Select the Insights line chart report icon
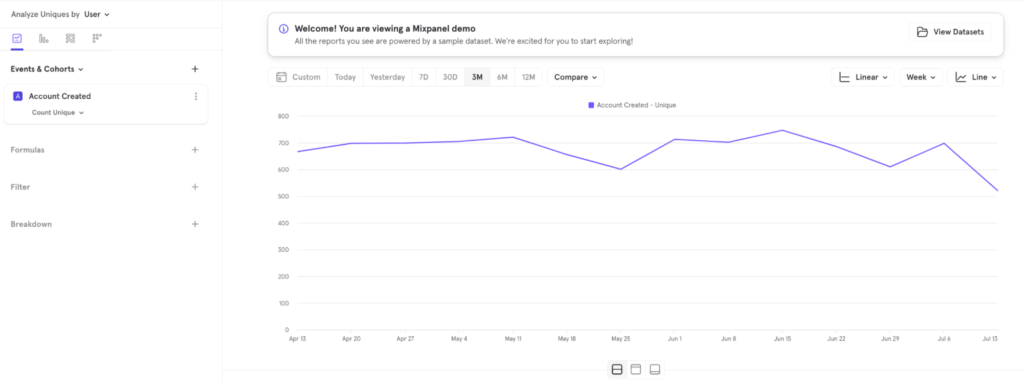The height and width of the screenshot is (384, 1024). click(17, 39)
